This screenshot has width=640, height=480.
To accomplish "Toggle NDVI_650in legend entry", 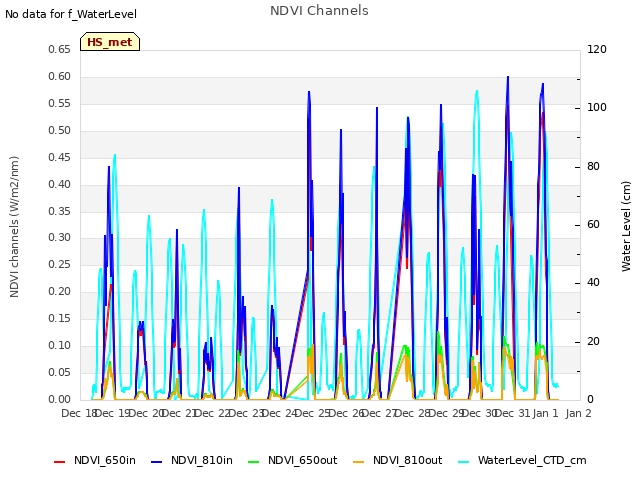I will click(95, 460).
